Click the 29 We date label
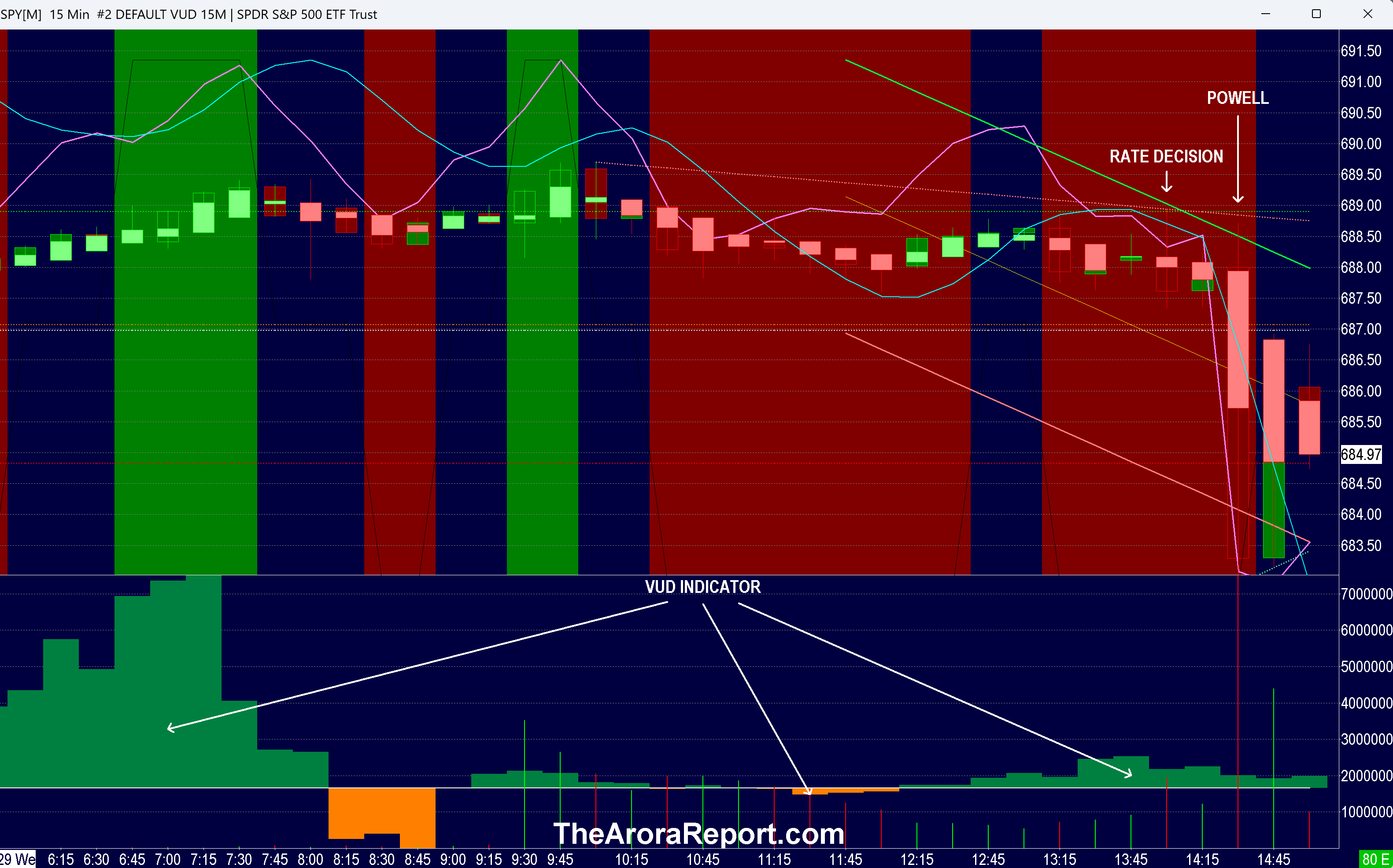 coord(17,859)
